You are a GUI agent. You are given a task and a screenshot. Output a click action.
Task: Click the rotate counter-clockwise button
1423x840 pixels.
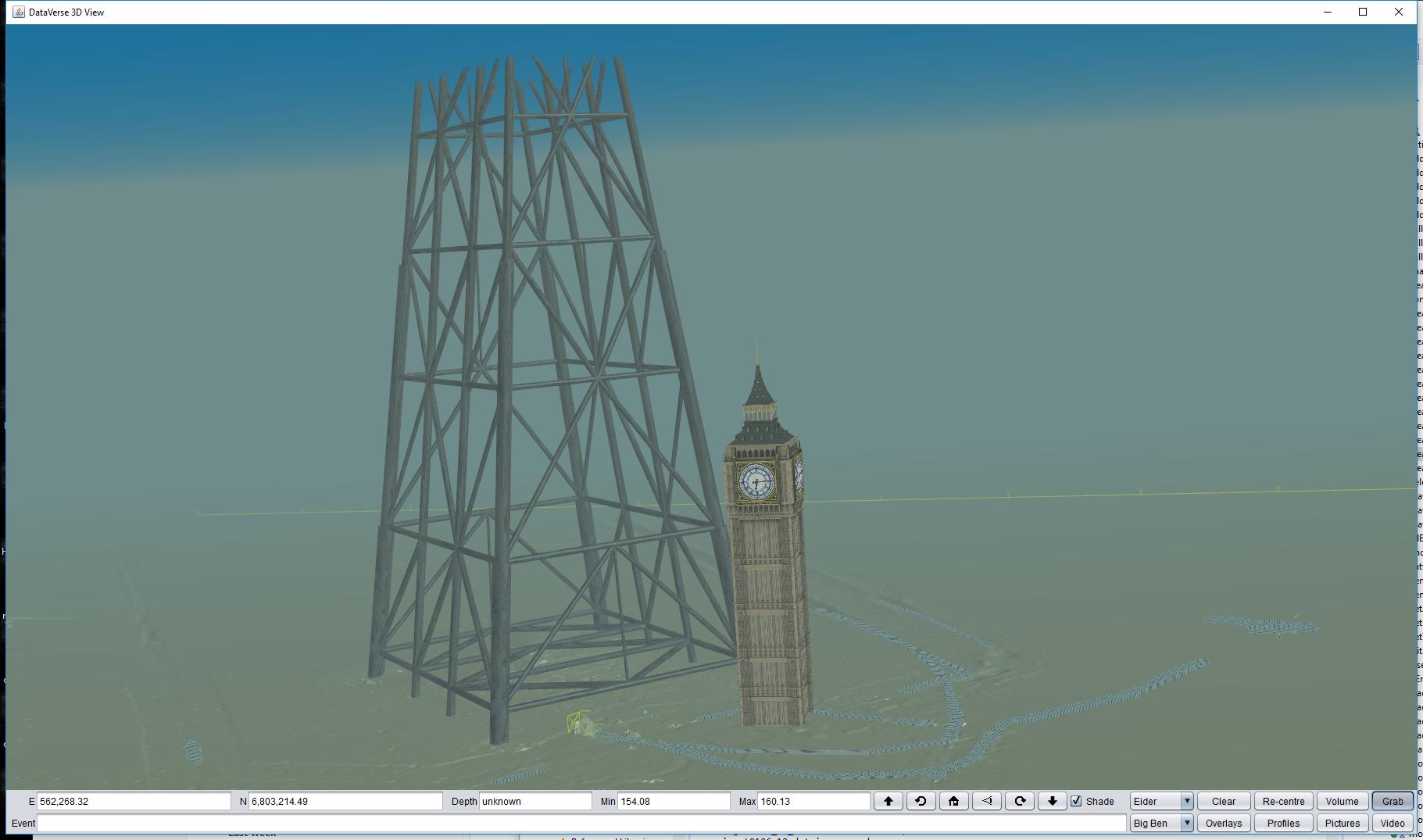tap(921, 801)
